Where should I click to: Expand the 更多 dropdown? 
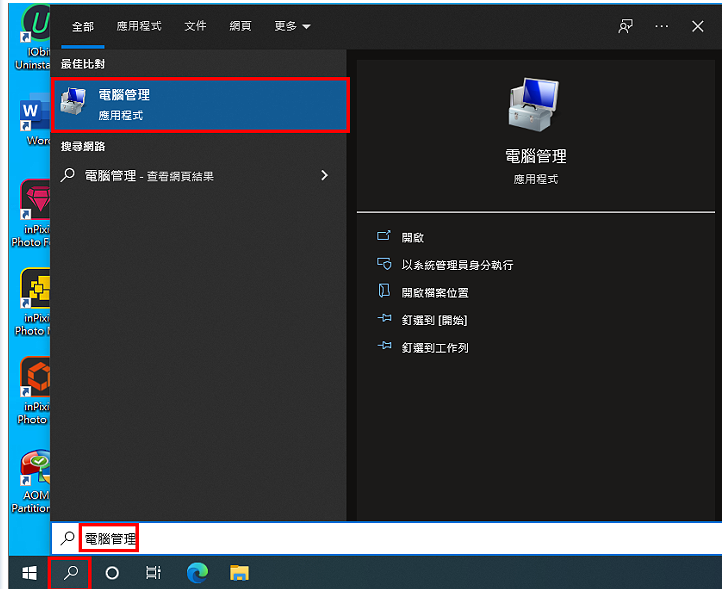[292, 26]
